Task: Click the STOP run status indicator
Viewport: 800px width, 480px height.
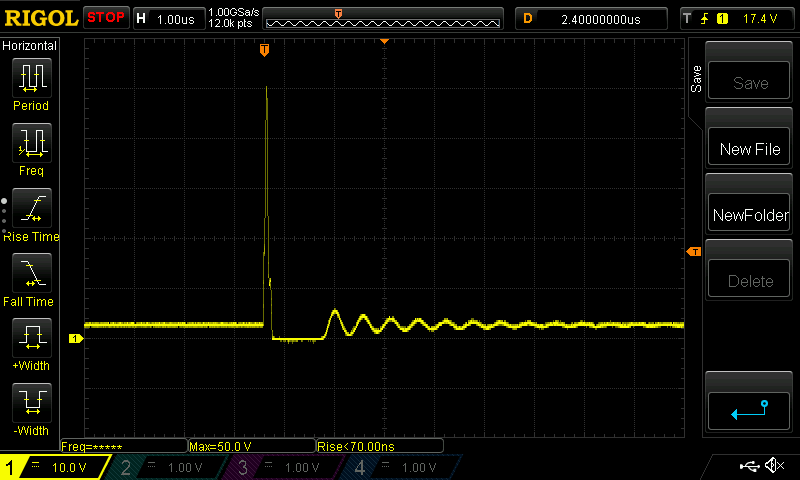Action: (106, 18)
